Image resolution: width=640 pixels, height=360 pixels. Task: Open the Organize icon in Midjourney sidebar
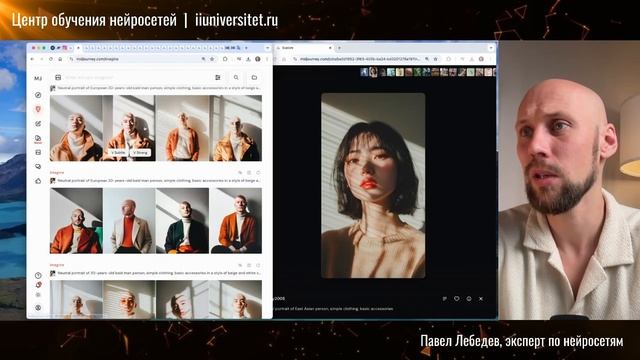(x=38, y=152)
